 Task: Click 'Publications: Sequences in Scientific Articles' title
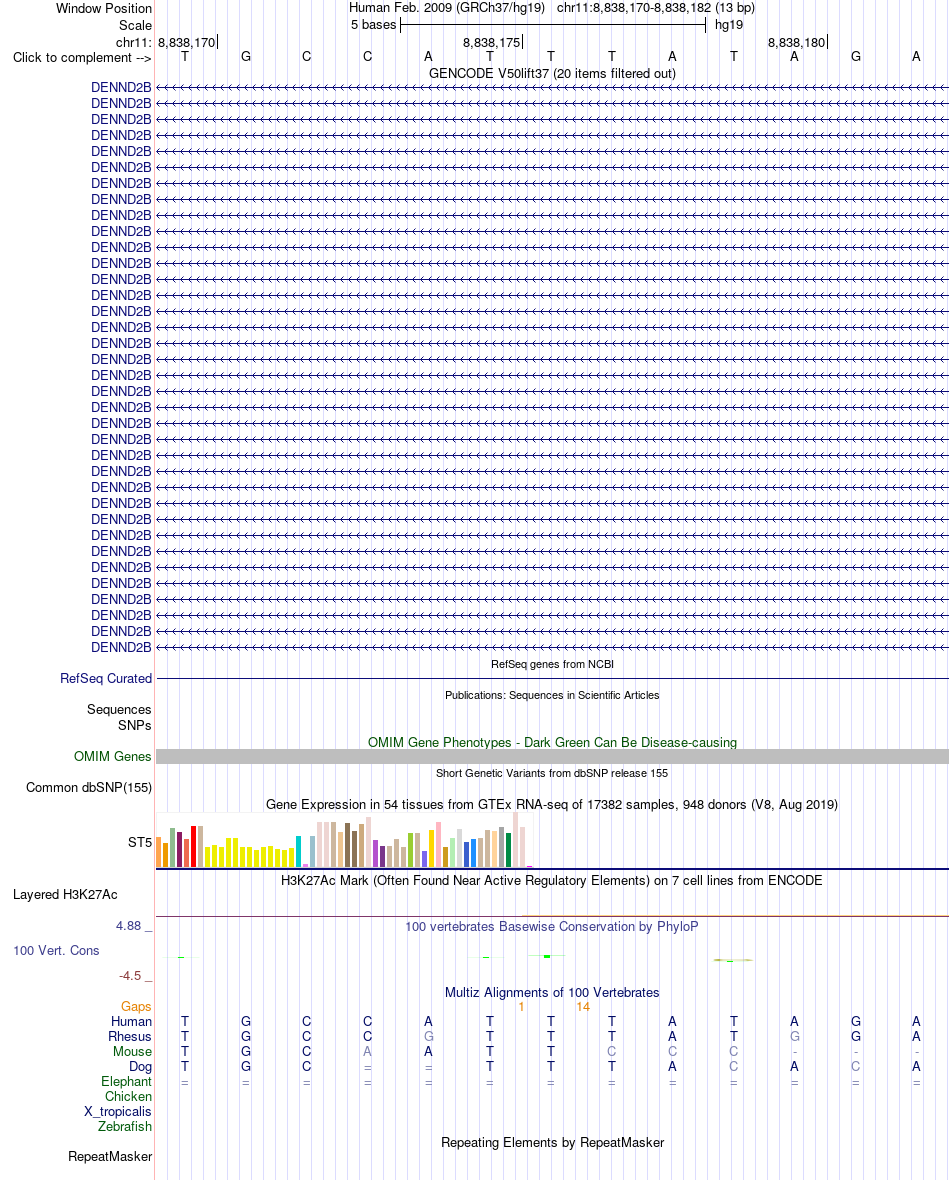coord(552,695)
